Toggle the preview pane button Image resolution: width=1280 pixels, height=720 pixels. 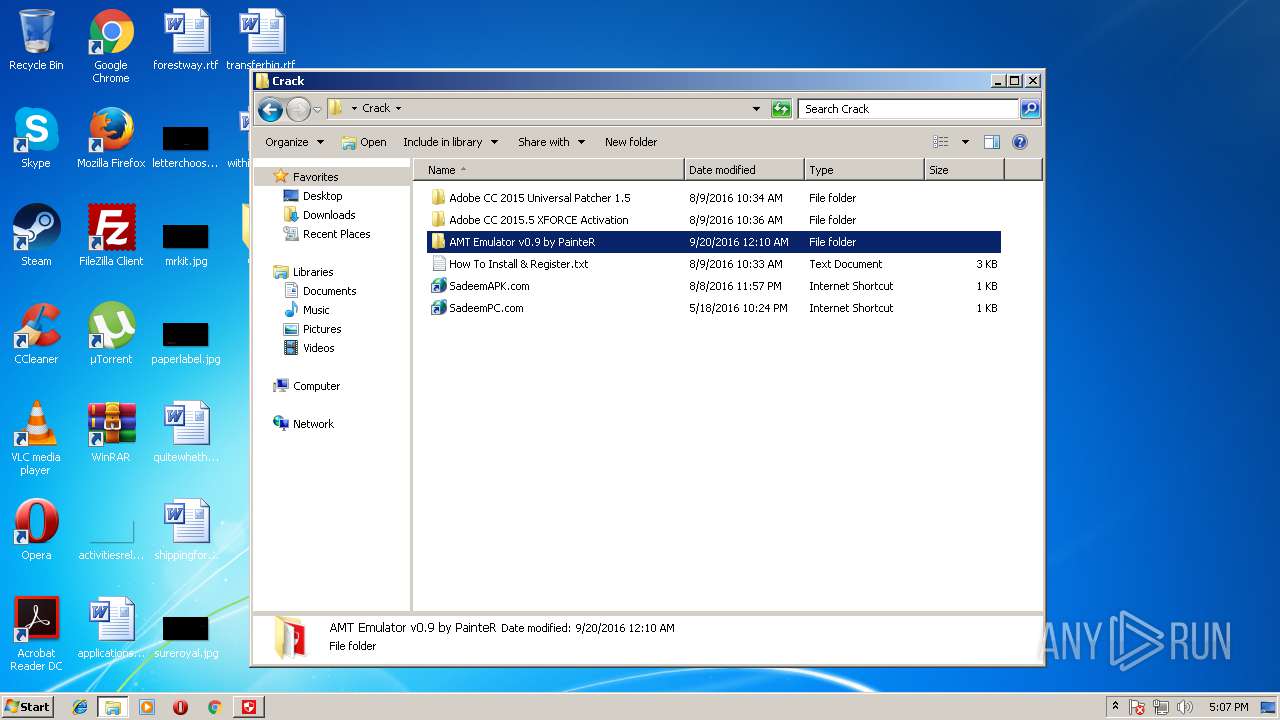click(992, 142)
